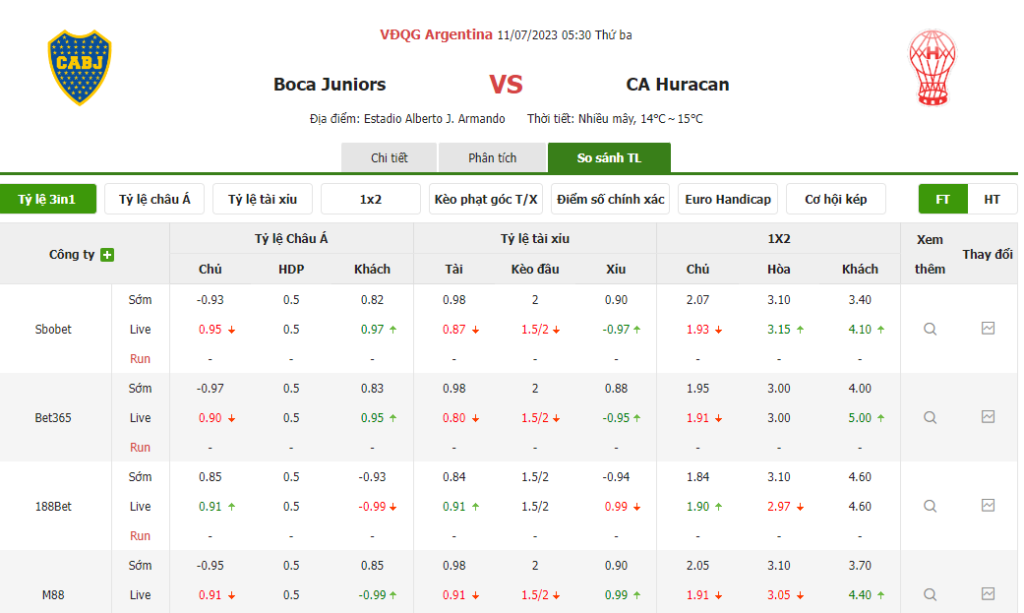The height and width of the screenshot is (613, 1024).
Task: Open Sbobet magnifier view-more icon
Action: pos(930,329)
